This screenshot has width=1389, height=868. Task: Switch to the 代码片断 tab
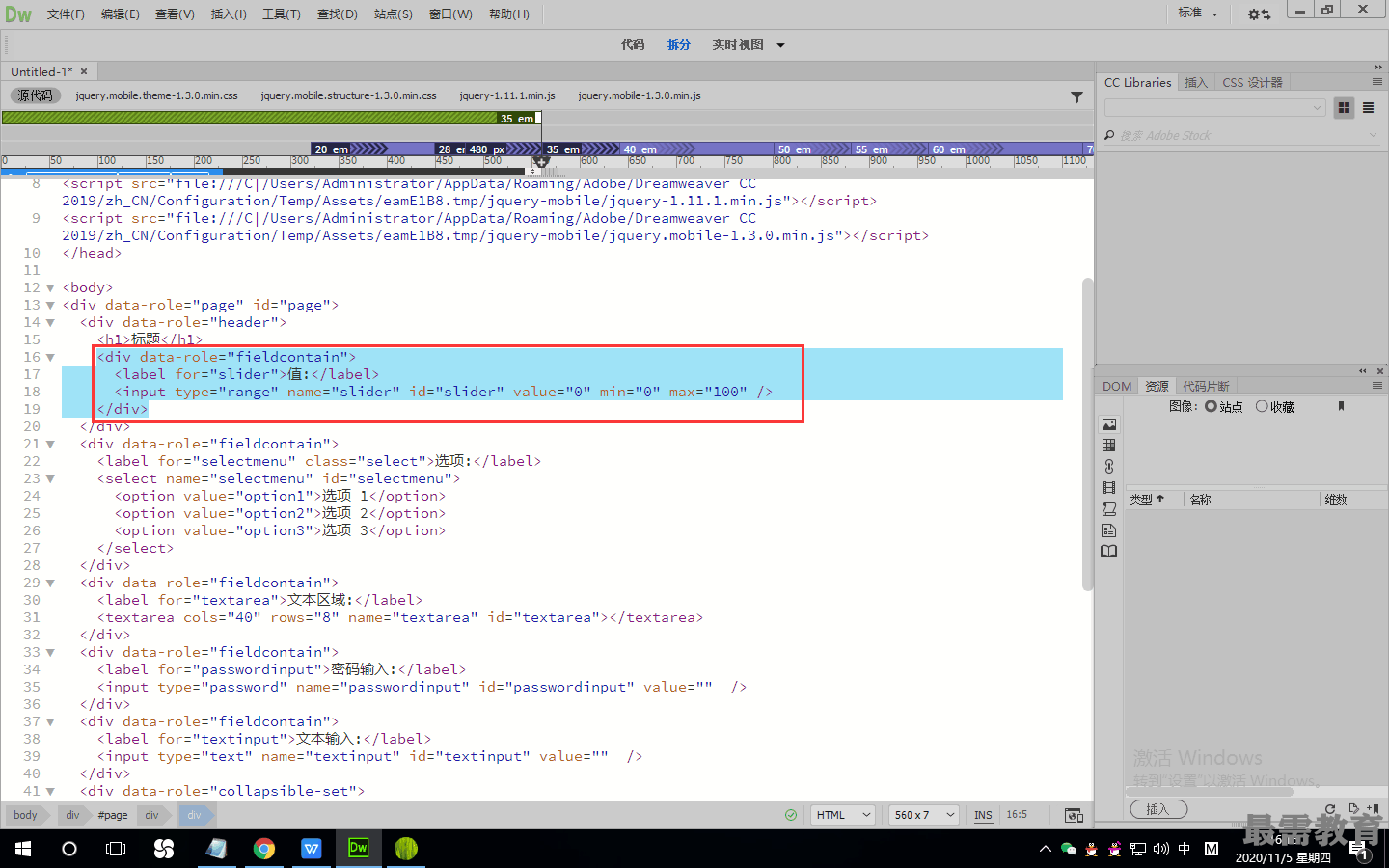pos(1206,386)
